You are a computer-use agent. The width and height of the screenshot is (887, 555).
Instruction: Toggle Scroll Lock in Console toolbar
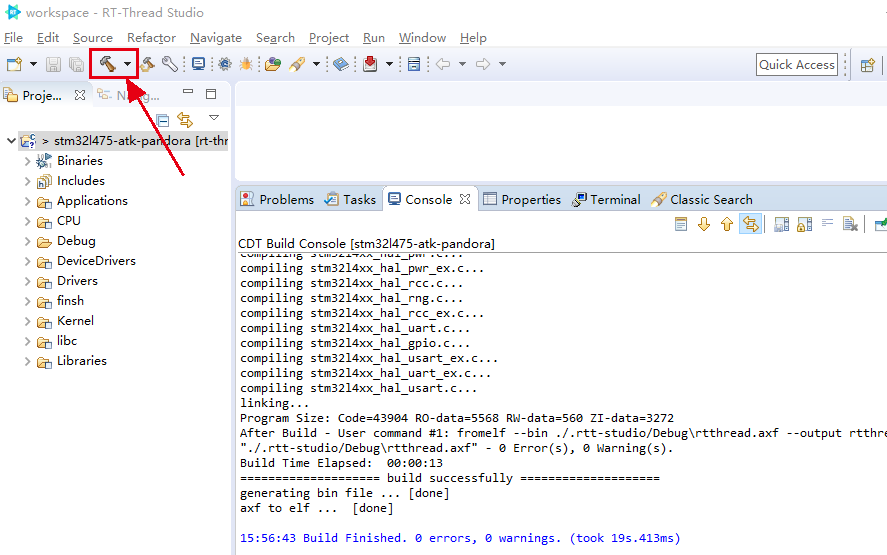pyautogui.click(x=804, y=225)
